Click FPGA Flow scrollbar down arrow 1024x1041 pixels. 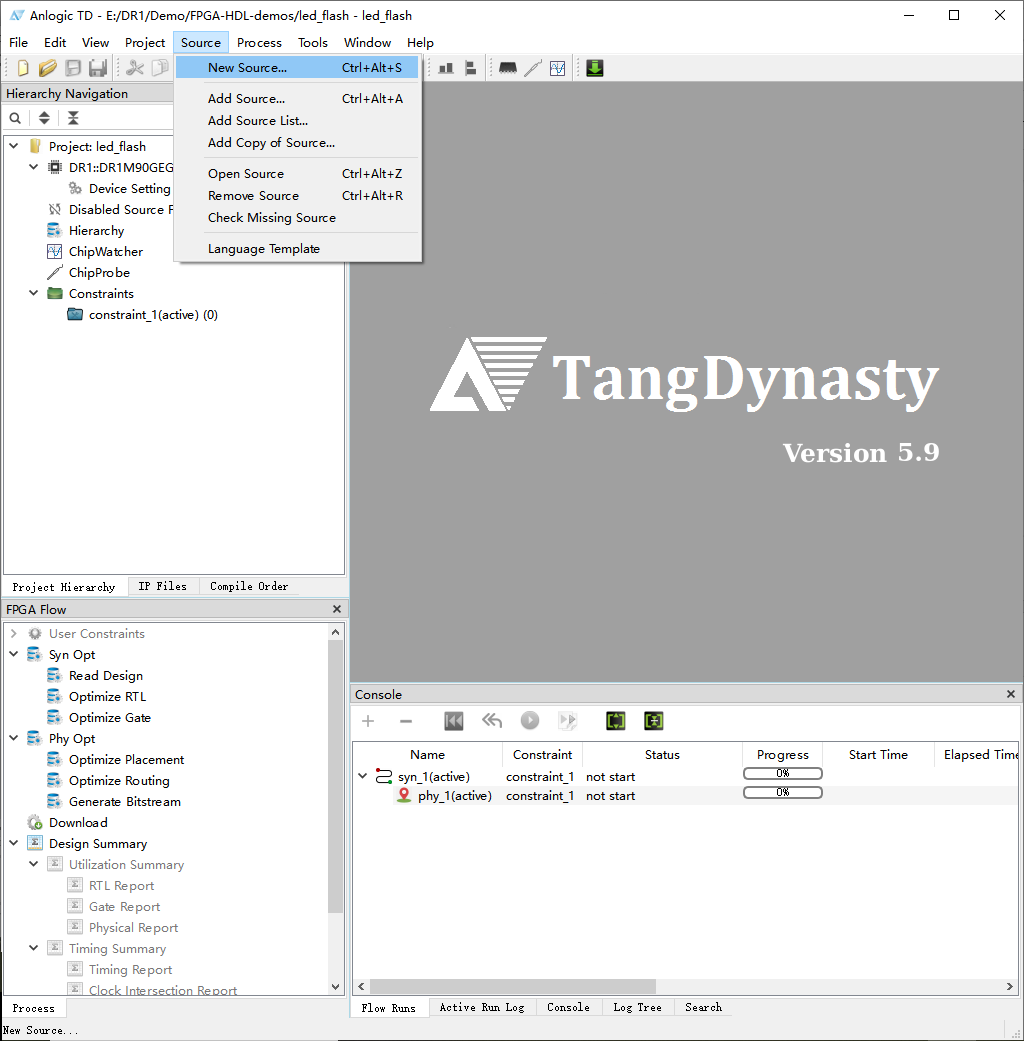point(336,987)
